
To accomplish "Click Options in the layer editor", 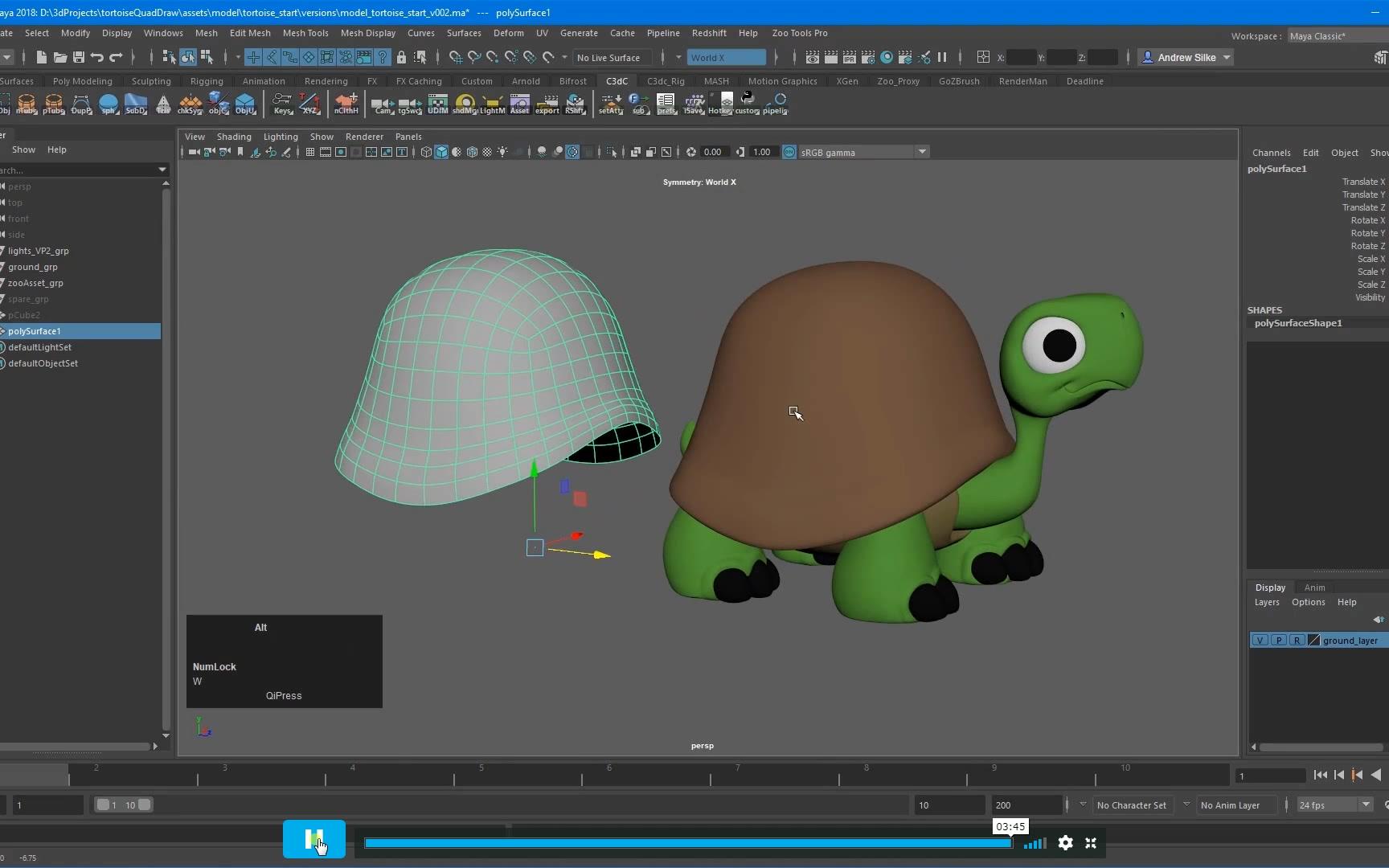I will (1309, 602).
